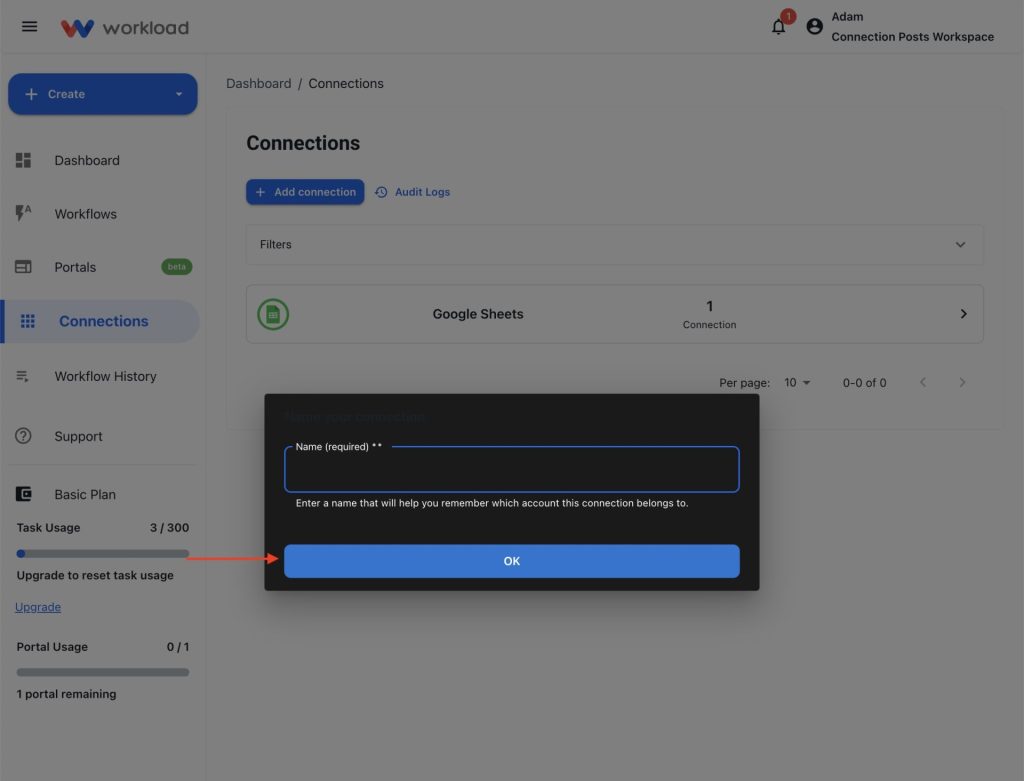Click the Portal Usage progress bar
Viewport: 1024px width, 781px height.
click(x=103, y=672)
